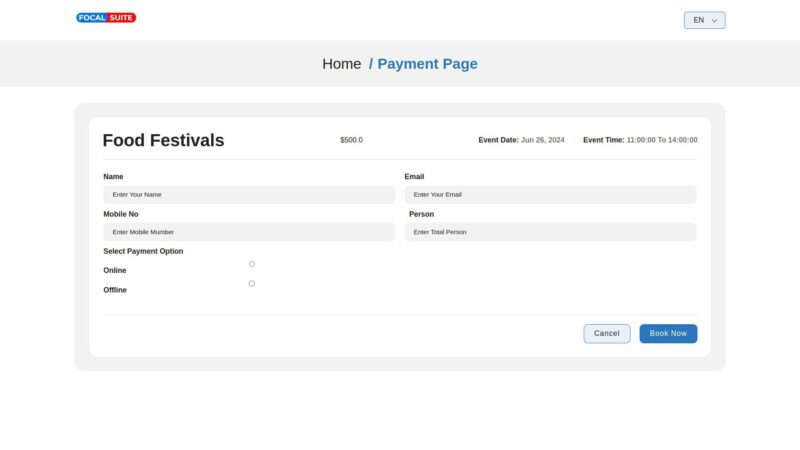Click the Online option label
Viewport: 800px width, 450px height.
115,271
